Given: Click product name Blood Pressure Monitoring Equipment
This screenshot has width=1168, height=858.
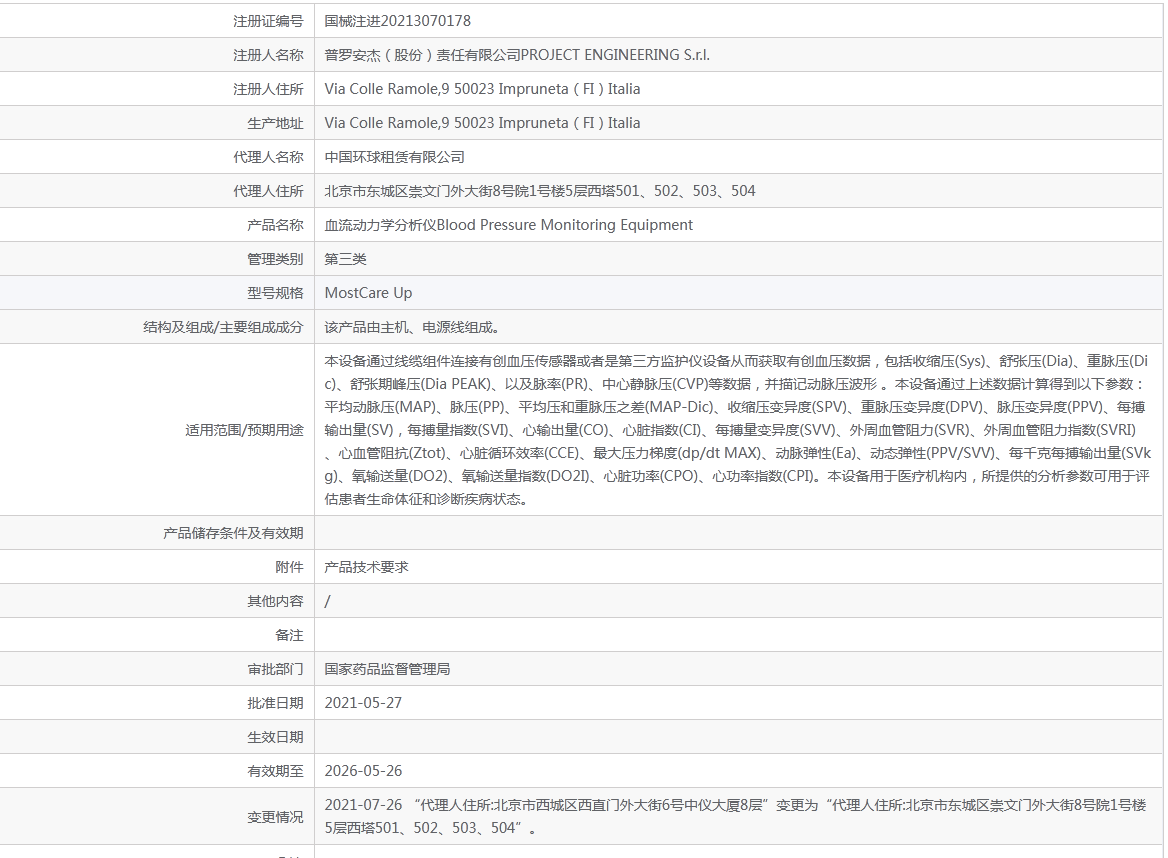Looking at the screenshot, I should (x=508, y=225).
